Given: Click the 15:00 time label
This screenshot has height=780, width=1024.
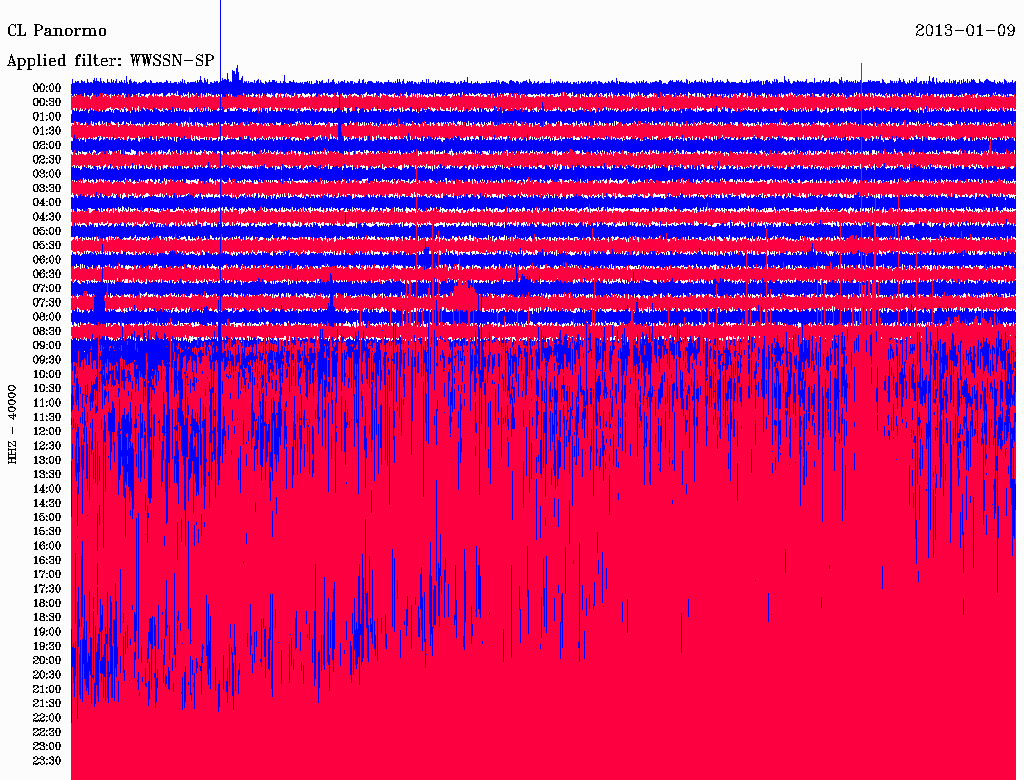Looking at the screenshot, I should [x=47, y=517].
